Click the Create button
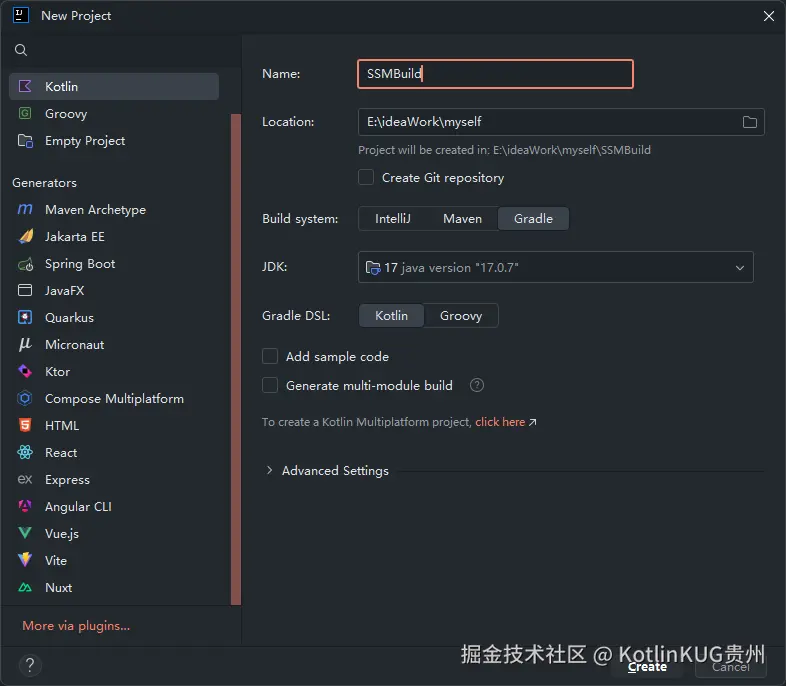Screen dimensions: 786x686 648,667
